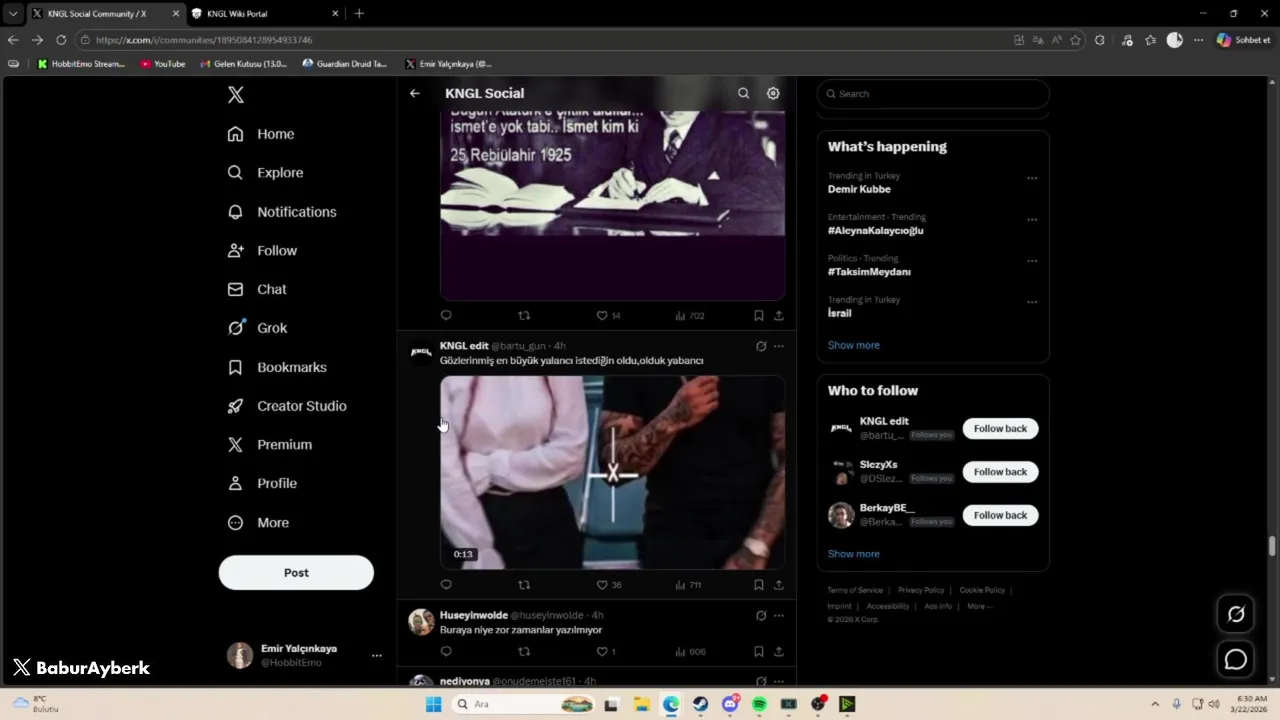Open Explore in the sidebar
Image resolution: width=1280 pixels, height=720 pixels.
pos(265,173)
